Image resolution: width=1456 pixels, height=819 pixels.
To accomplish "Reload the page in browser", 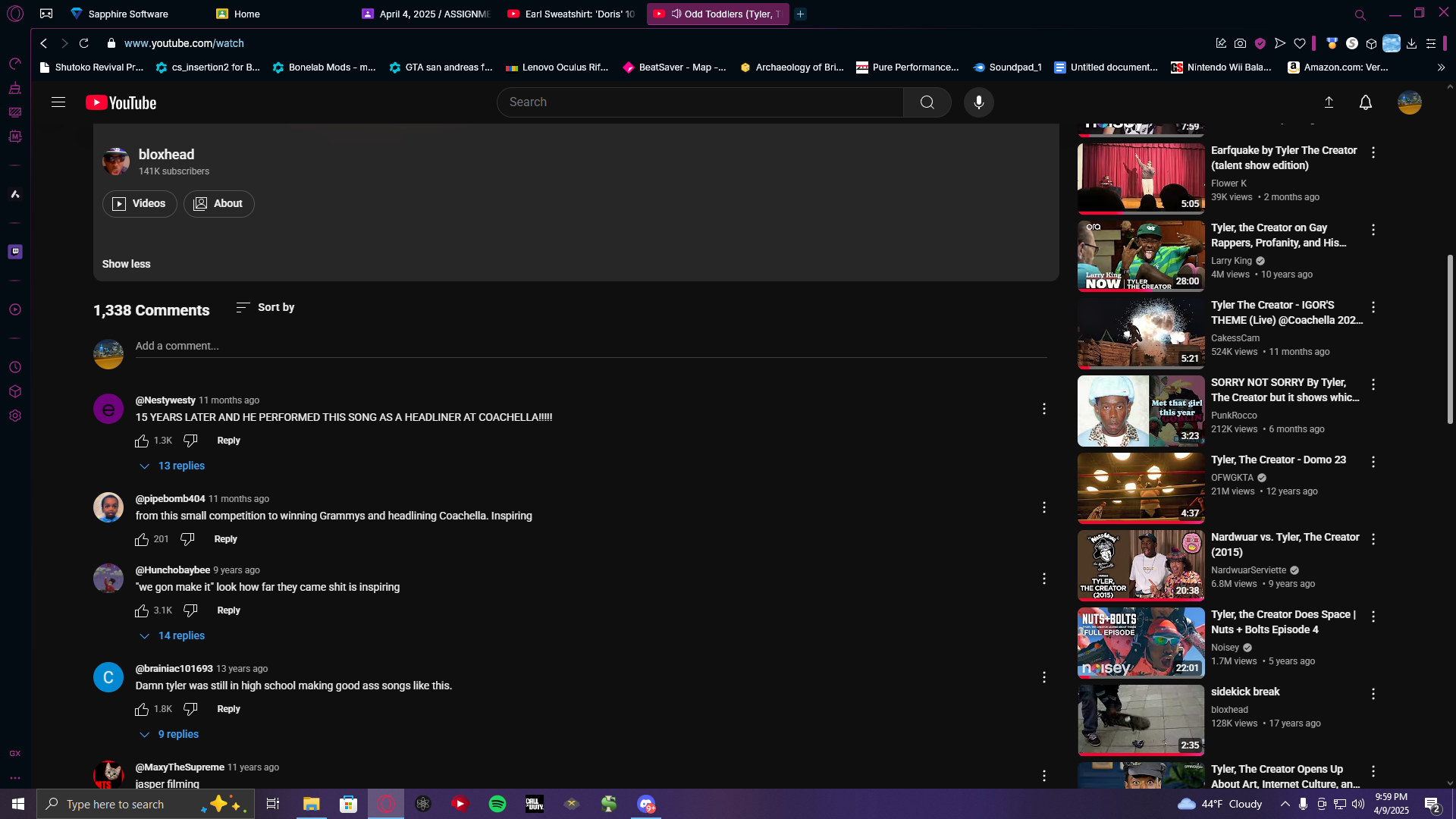I will [x=84, y=43].
